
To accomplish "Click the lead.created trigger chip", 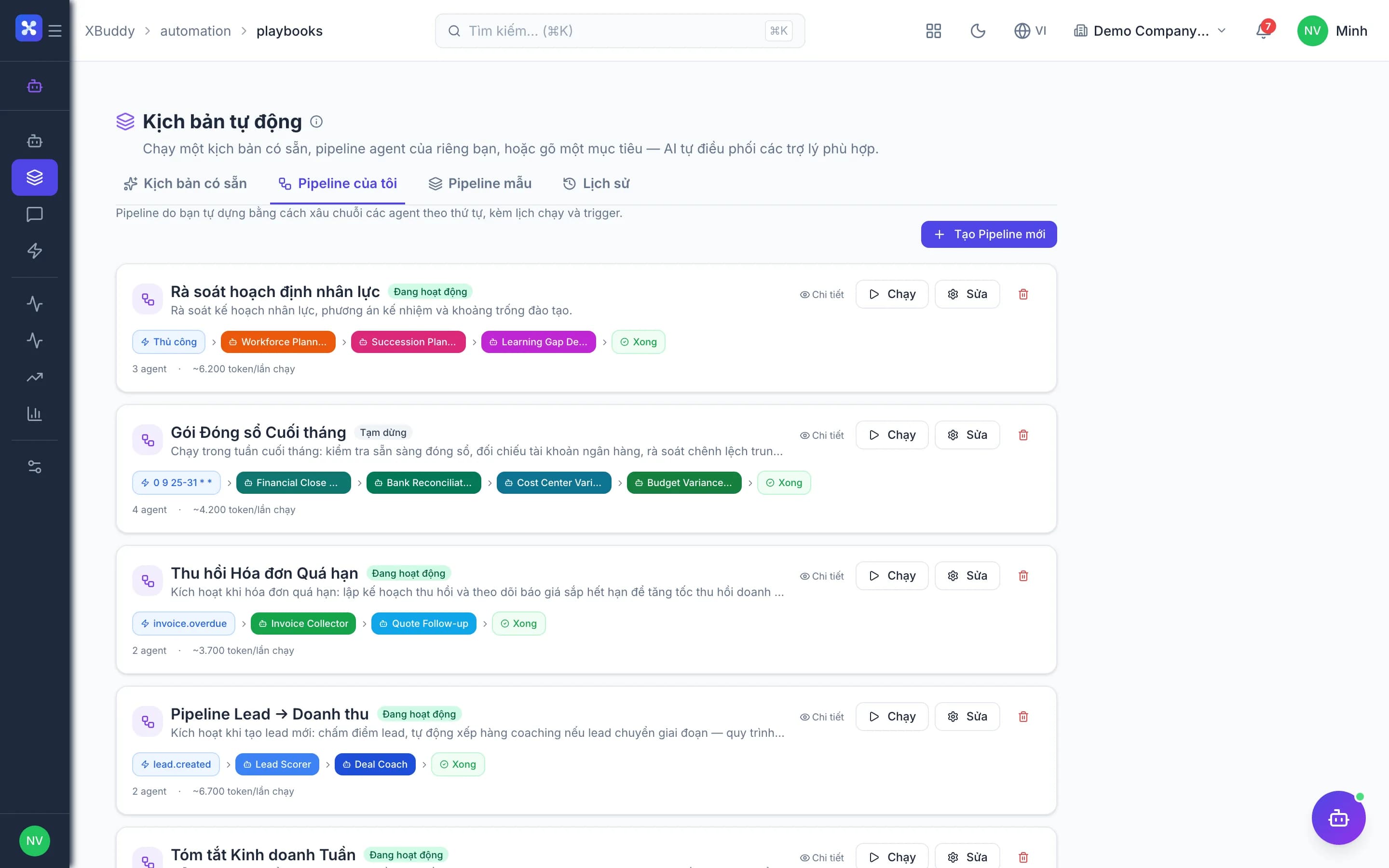I will point(176,764).
